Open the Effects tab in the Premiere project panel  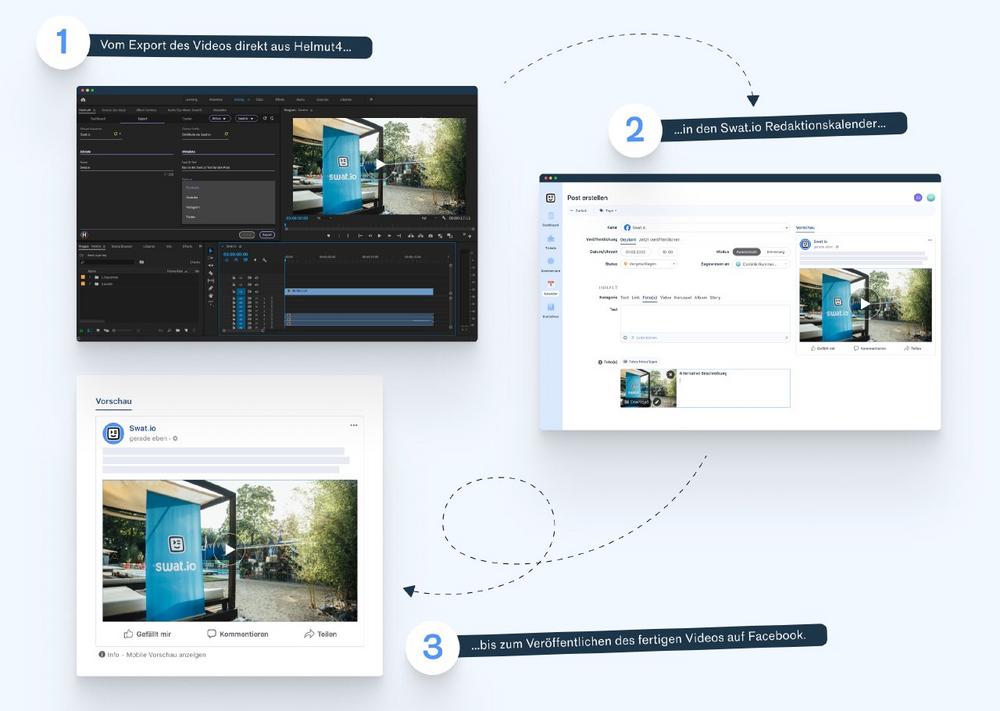coord(188,246)
